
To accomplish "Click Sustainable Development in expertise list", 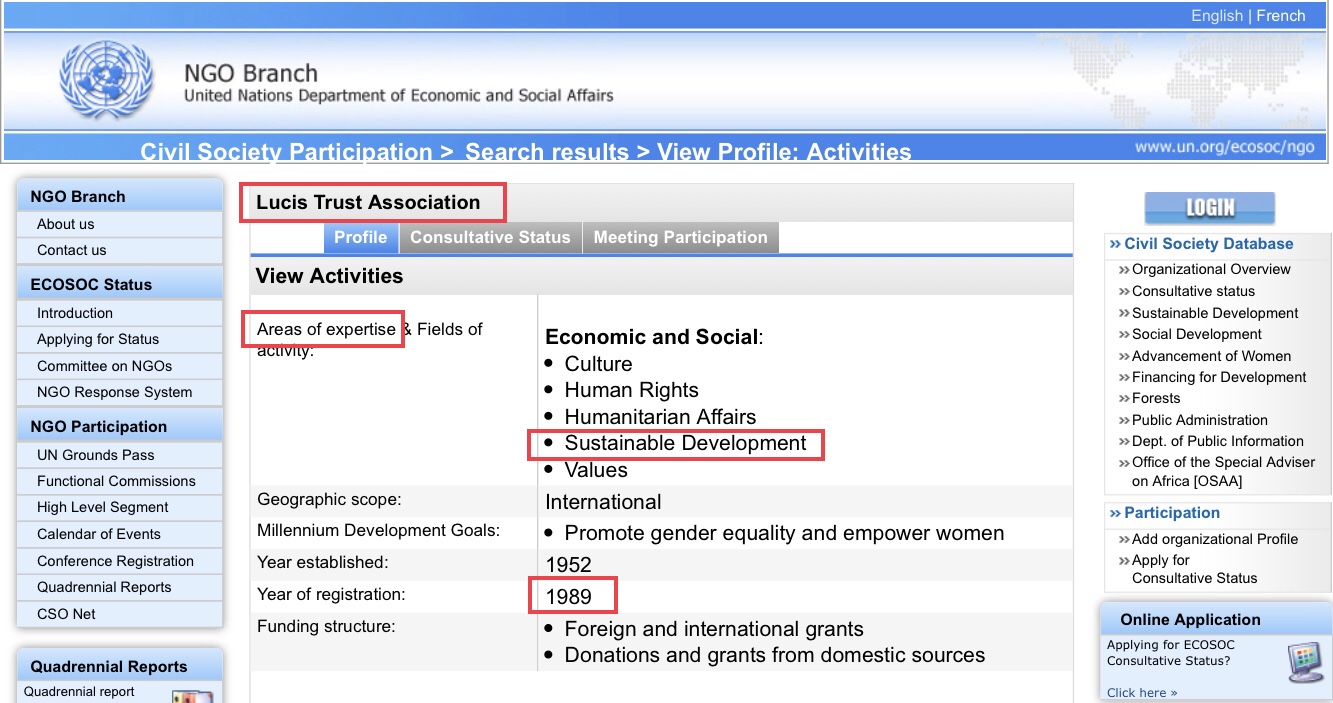I will click(685, 443).
